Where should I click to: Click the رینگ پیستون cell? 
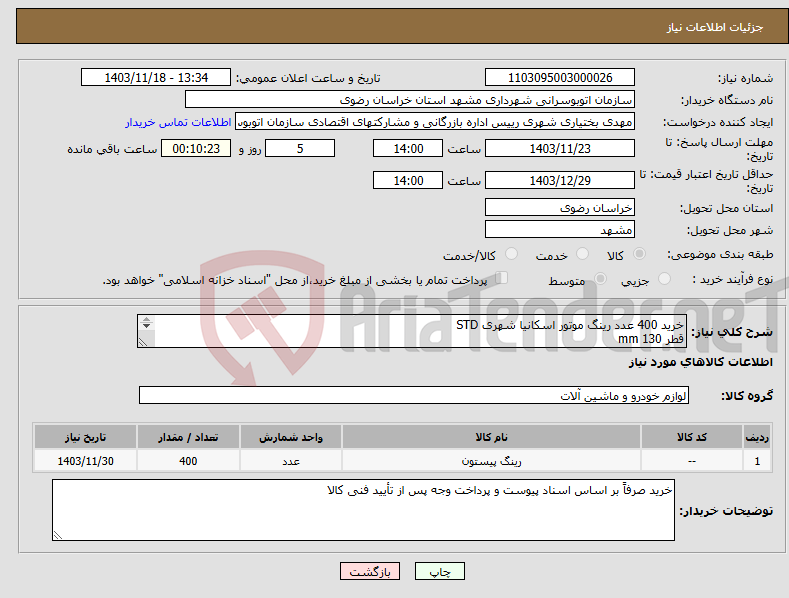pos(491,461)
